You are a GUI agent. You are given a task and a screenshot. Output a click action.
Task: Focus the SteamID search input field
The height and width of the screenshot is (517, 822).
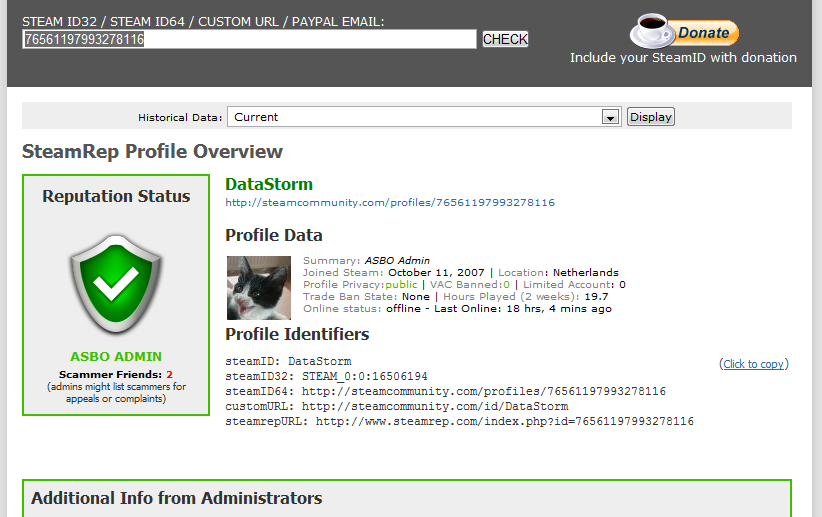249,39
